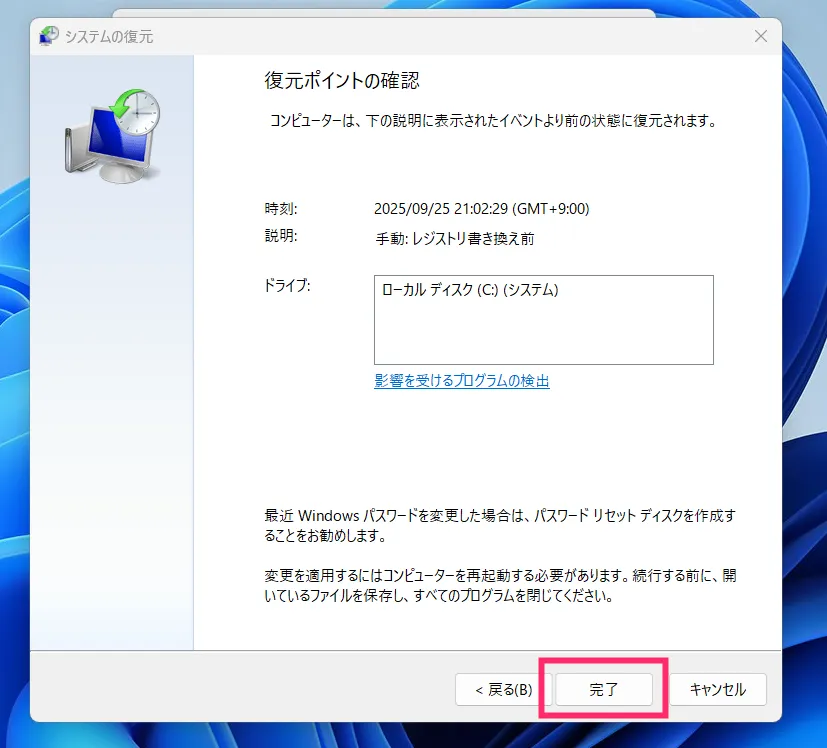Click the paragraph starting 最近 Windows パスワード
Image resolution: width=827 pixels, height=748 pixels.
click(x=500, y=525)
